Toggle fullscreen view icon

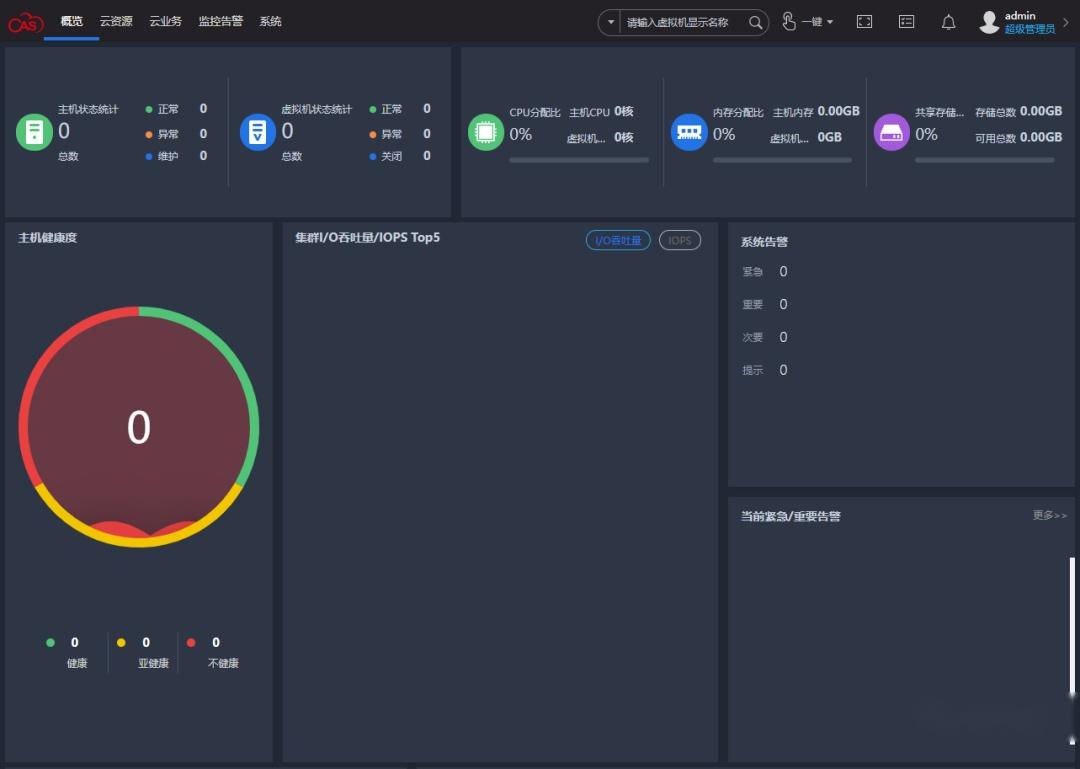click(x=864, y=22)
